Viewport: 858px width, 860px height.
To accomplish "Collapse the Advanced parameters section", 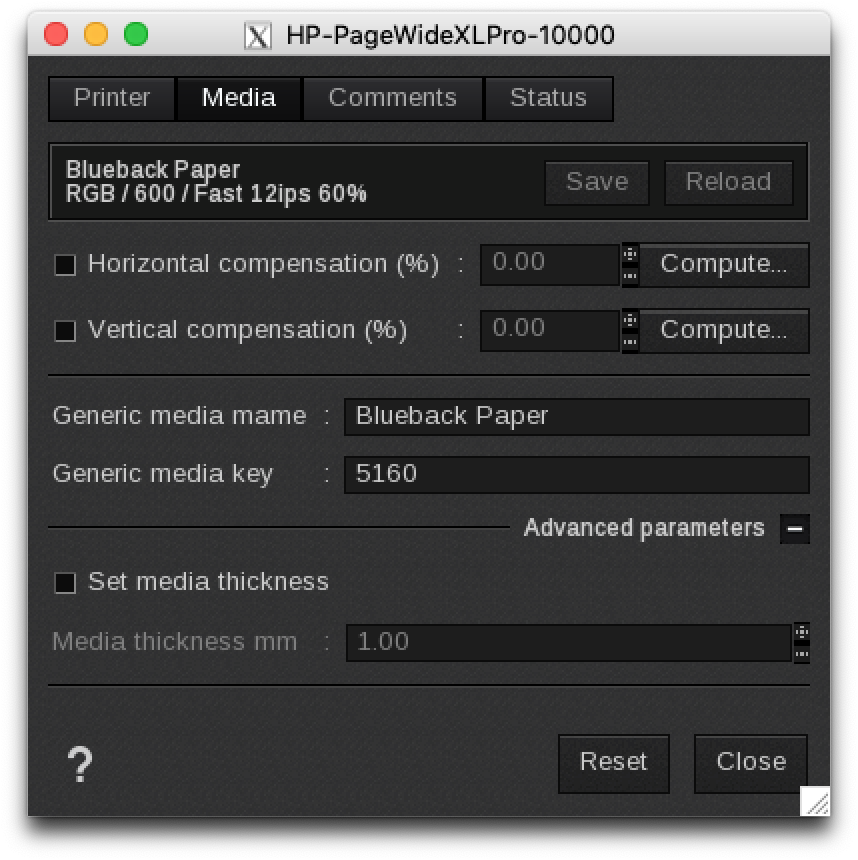I will [x=795, y=529].
